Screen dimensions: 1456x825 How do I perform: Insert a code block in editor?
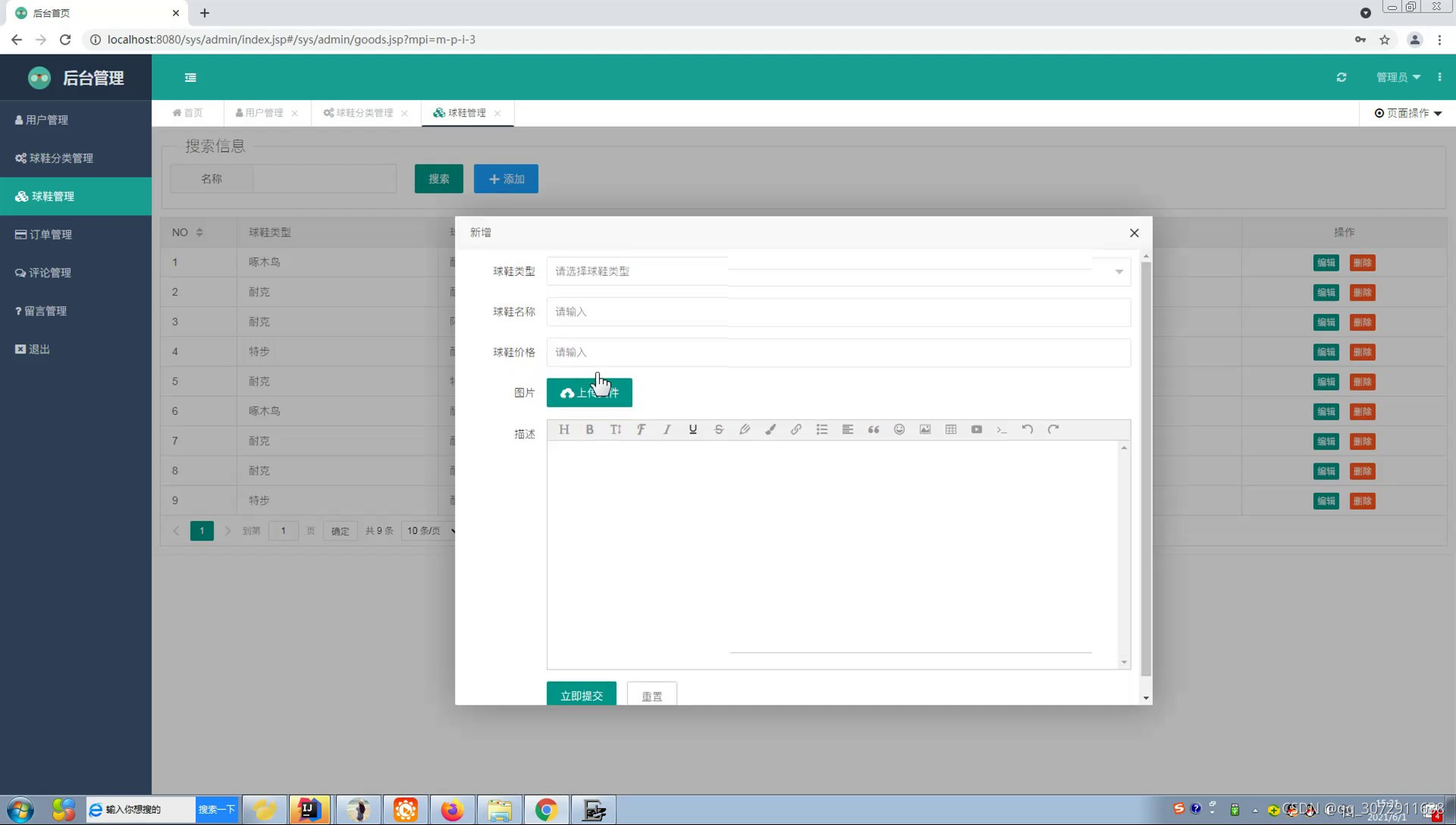click(1002, 429)
